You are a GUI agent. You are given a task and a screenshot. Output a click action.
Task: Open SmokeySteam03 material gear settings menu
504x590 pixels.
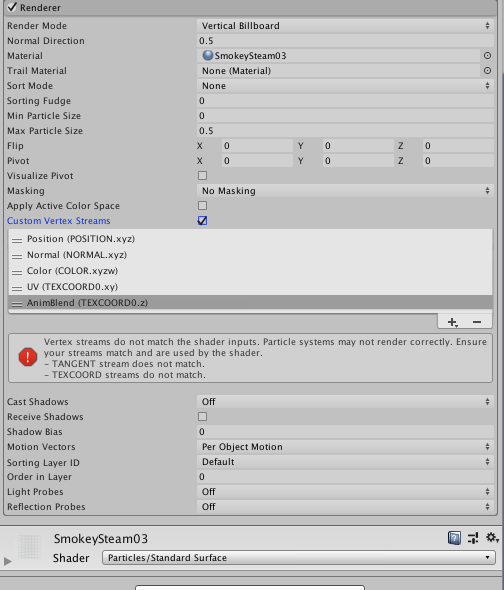[x=492, y=537]
